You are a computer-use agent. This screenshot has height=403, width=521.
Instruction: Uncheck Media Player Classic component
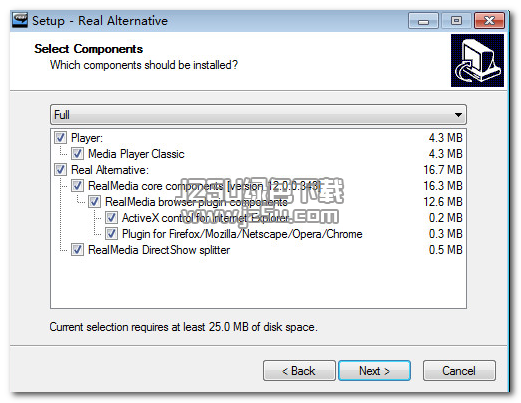77,154
